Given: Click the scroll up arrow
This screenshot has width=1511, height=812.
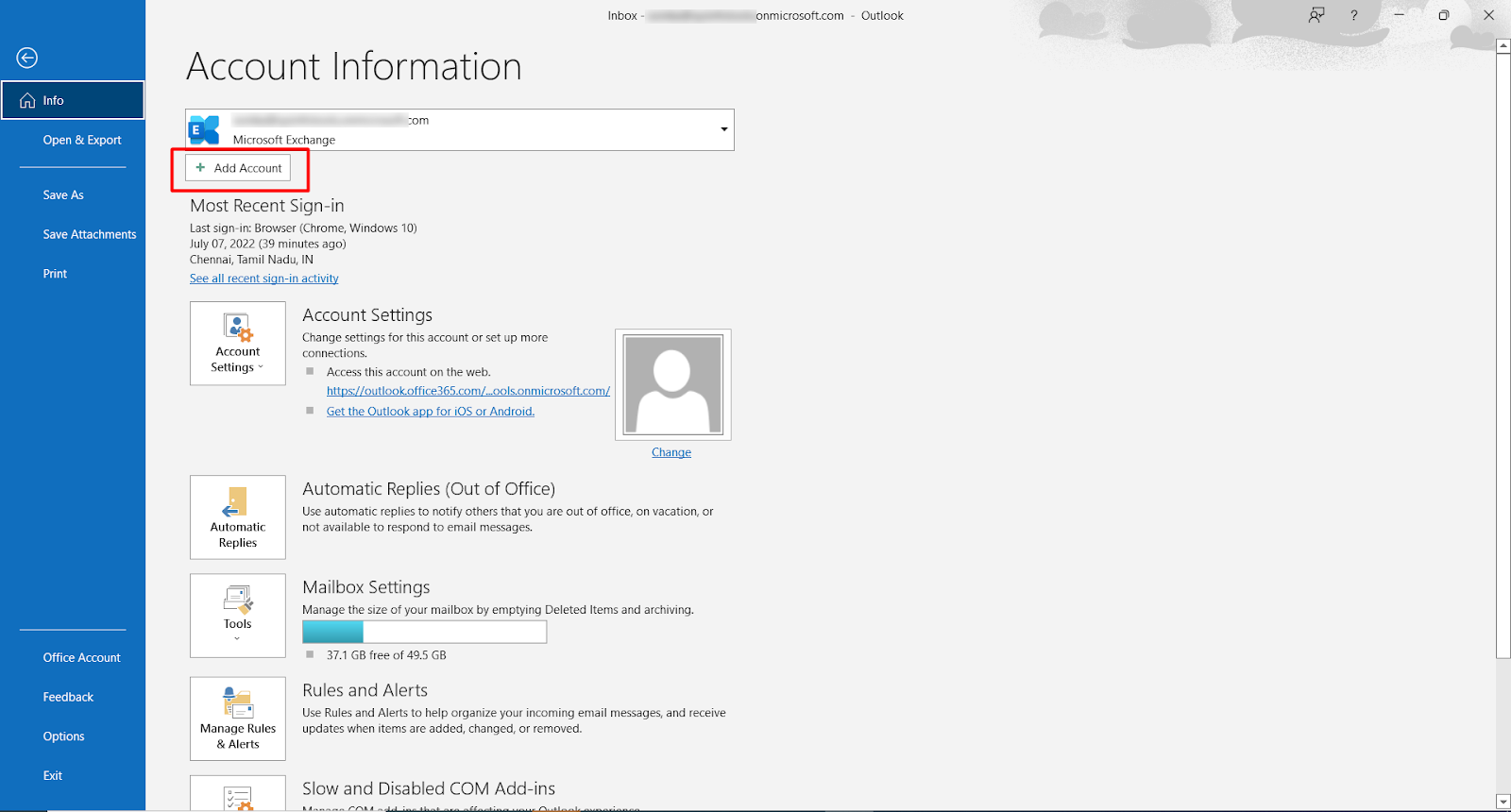Looking at the screenshot, I should coord(1503,45).
